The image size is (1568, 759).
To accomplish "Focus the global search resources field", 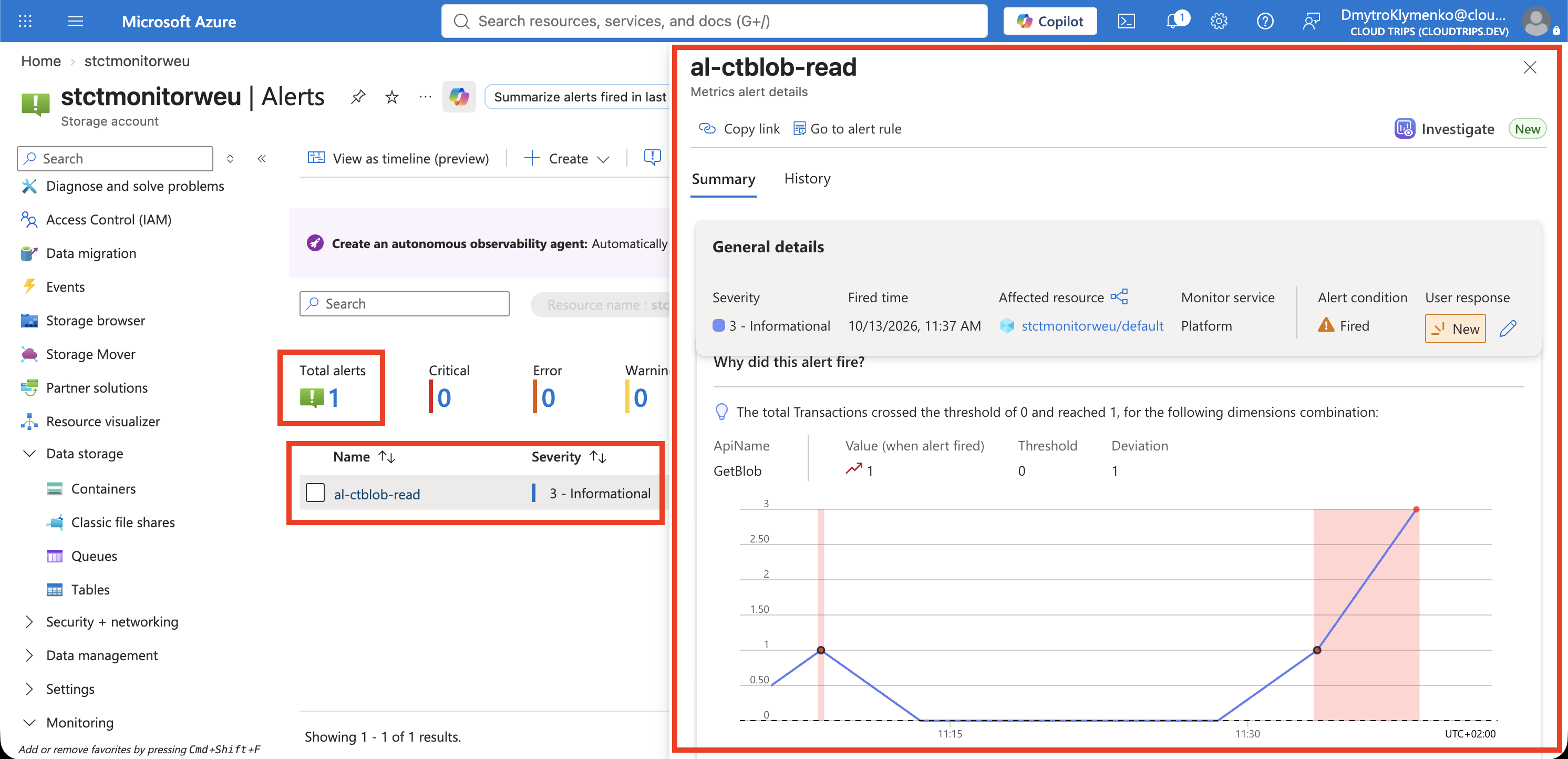I will (714, 22).
